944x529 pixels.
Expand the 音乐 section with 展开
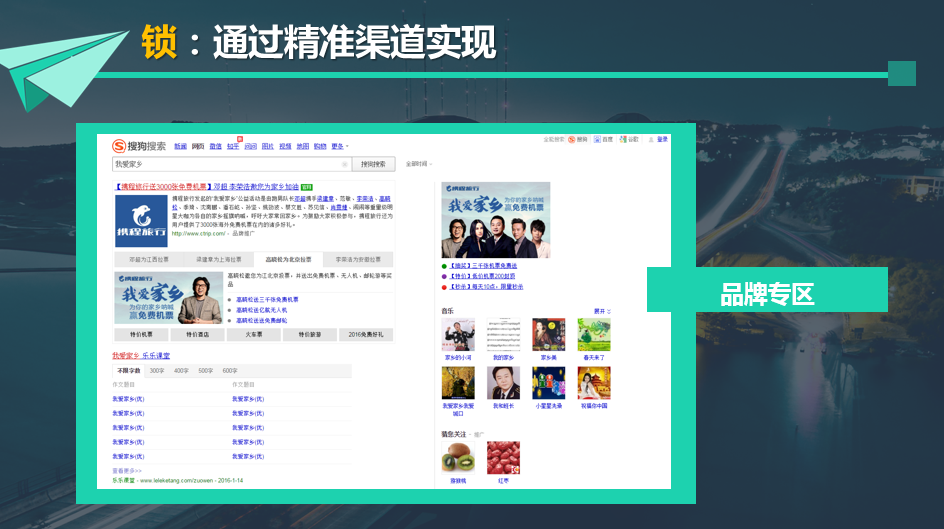tap(602, 311)
